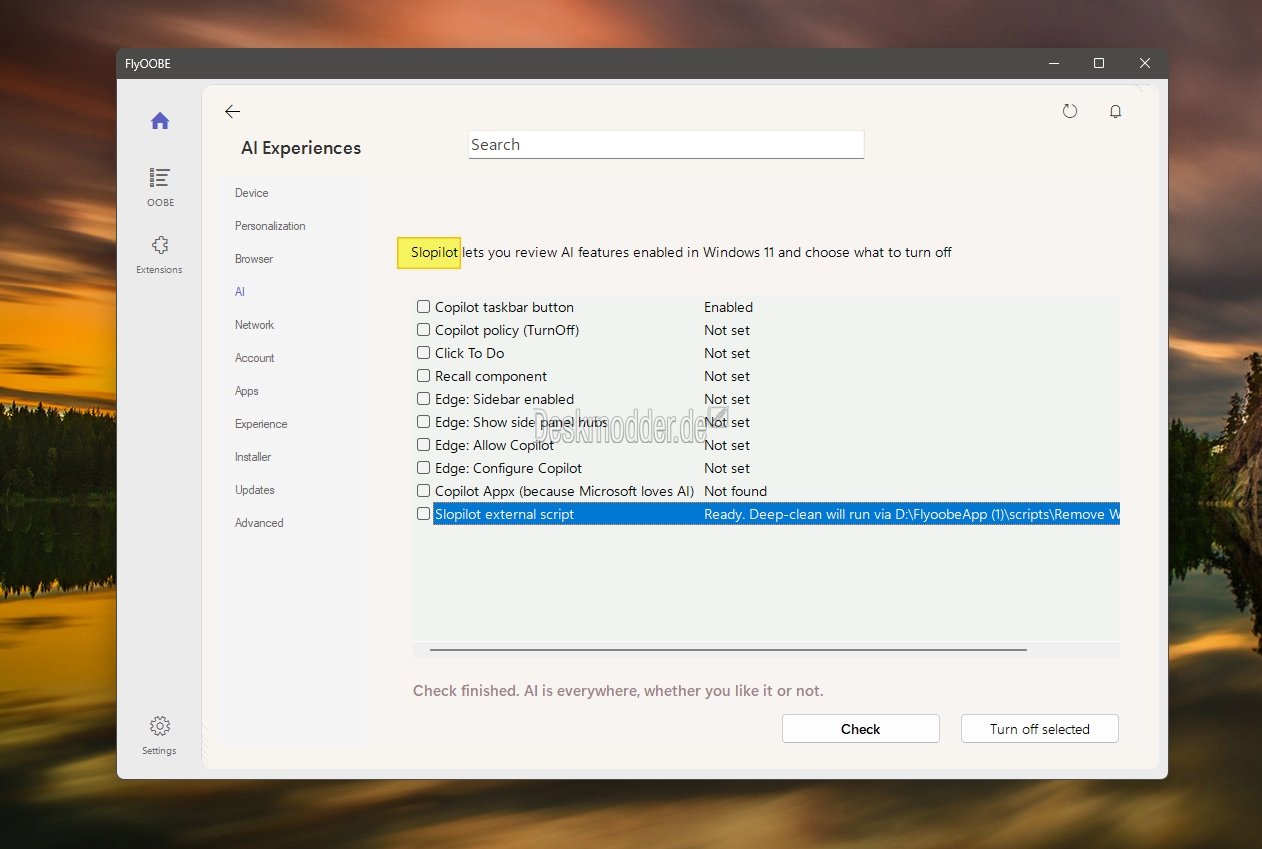
Task: Open the Settings gear icon
Action: tap(160, 727)
